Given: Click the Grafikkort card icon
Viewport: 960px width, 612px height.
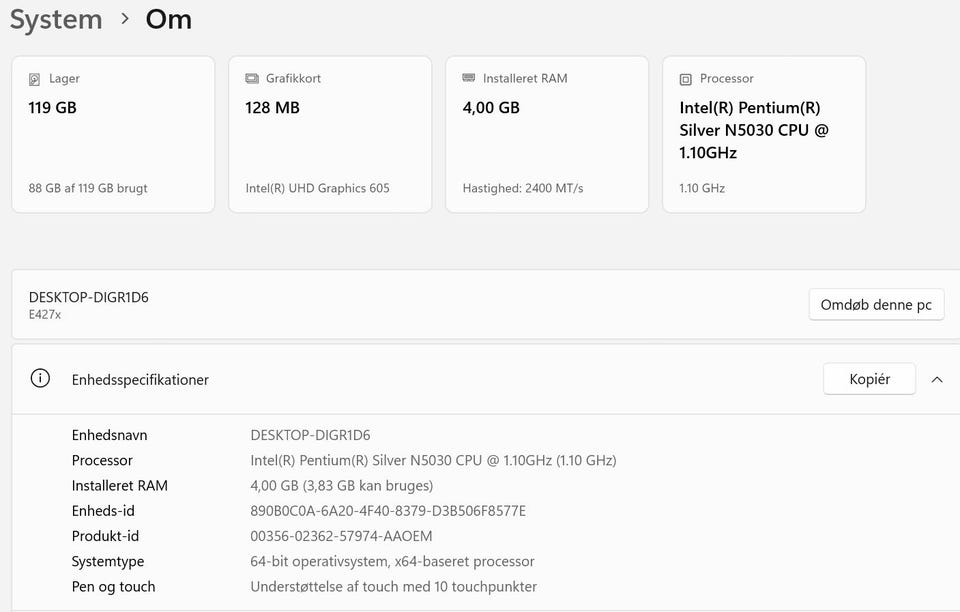Looking at the screenshot, I should tap(252, 79).
